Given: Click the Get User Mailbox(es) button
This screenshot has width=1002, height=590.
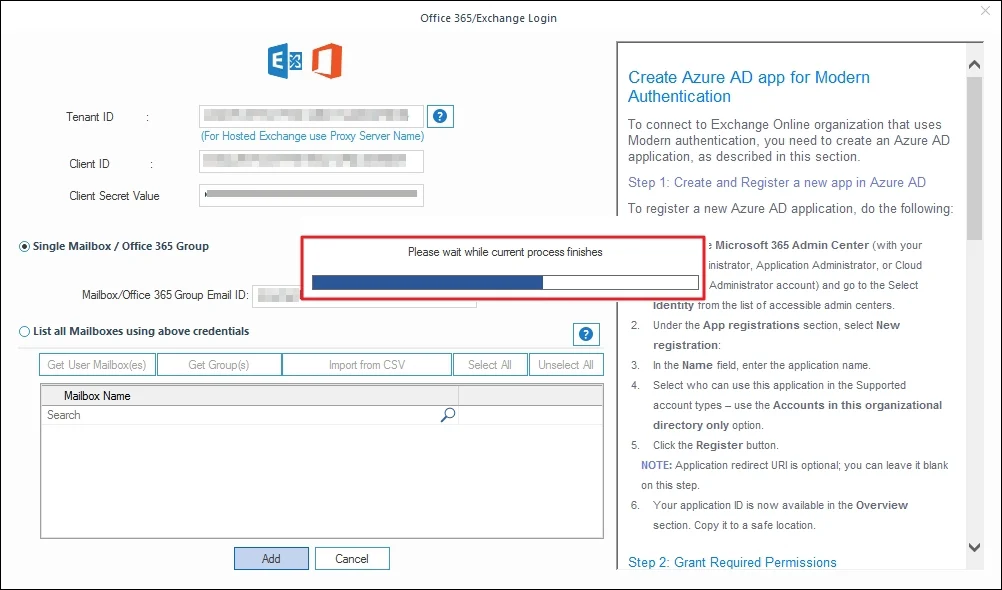Looking at the screenshot, I should tap(97, 364).
